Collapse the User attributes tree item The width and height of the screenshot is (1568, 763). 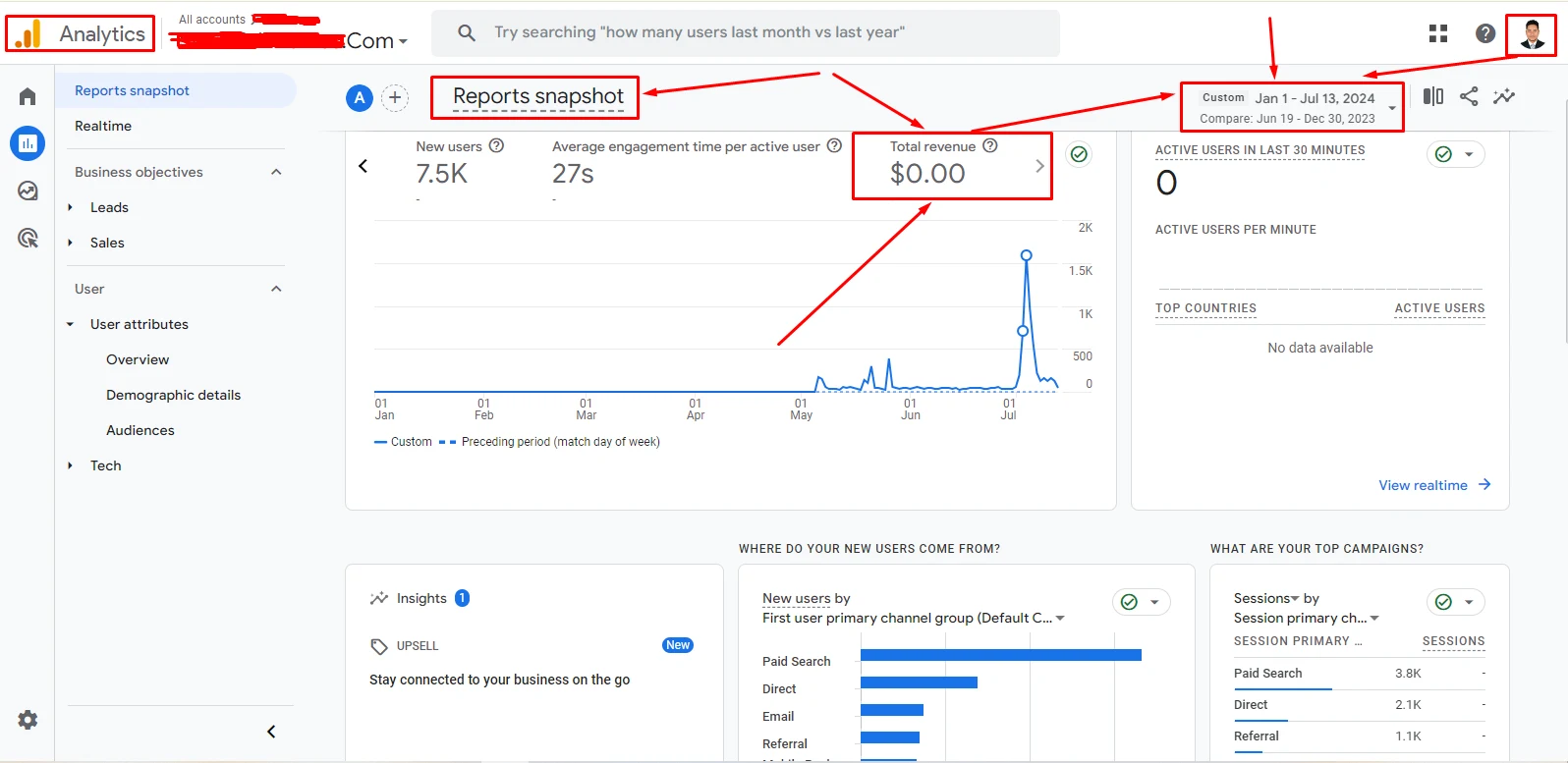70,324
